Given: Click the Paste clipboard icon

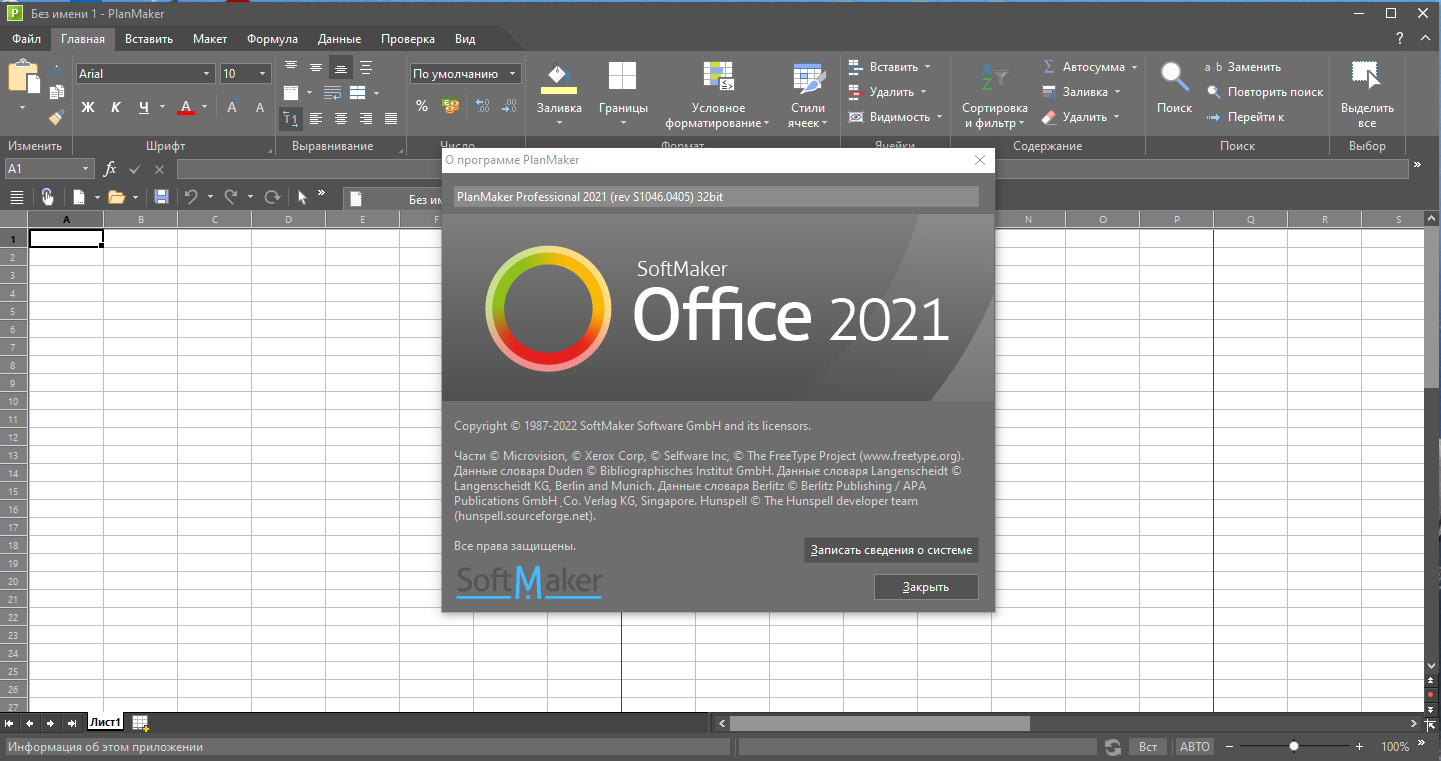Looking at the screenshot, I should click(22, 78).
